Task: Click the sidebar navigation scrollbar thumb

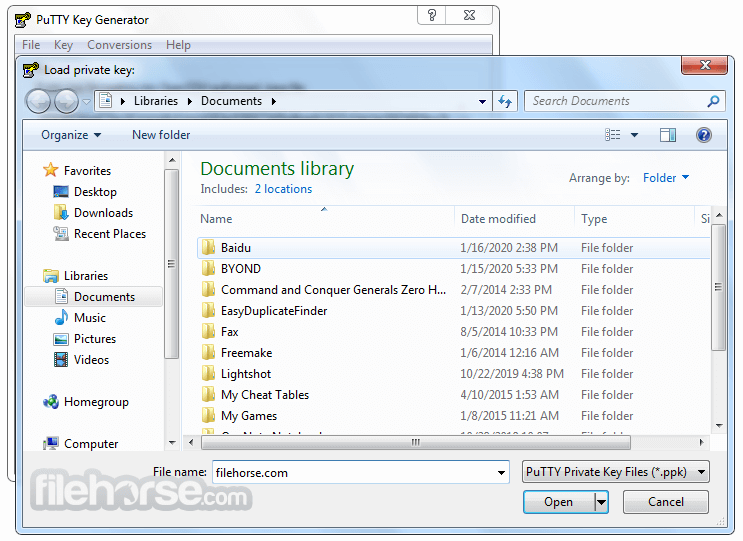Action: 172,264
